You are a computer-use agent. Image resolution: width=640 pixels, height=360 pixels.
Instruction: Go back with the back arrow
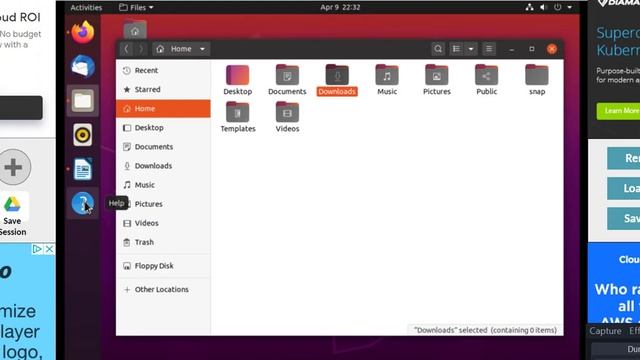[127, 49]
